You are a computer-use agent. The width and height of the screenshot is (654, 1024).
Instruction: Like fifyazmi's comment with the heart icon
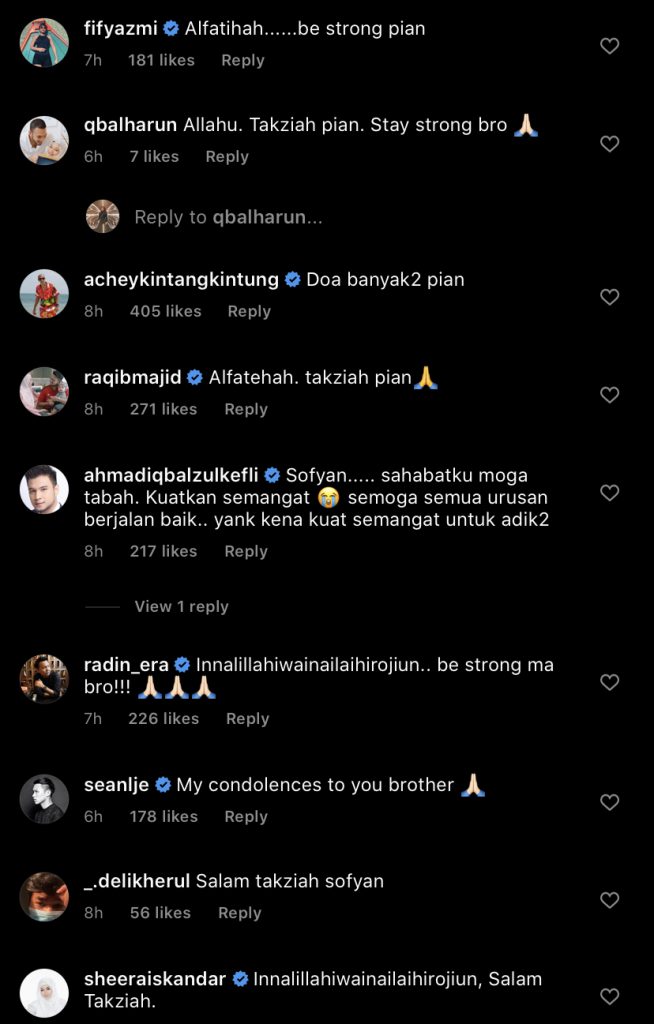point(609,45)
